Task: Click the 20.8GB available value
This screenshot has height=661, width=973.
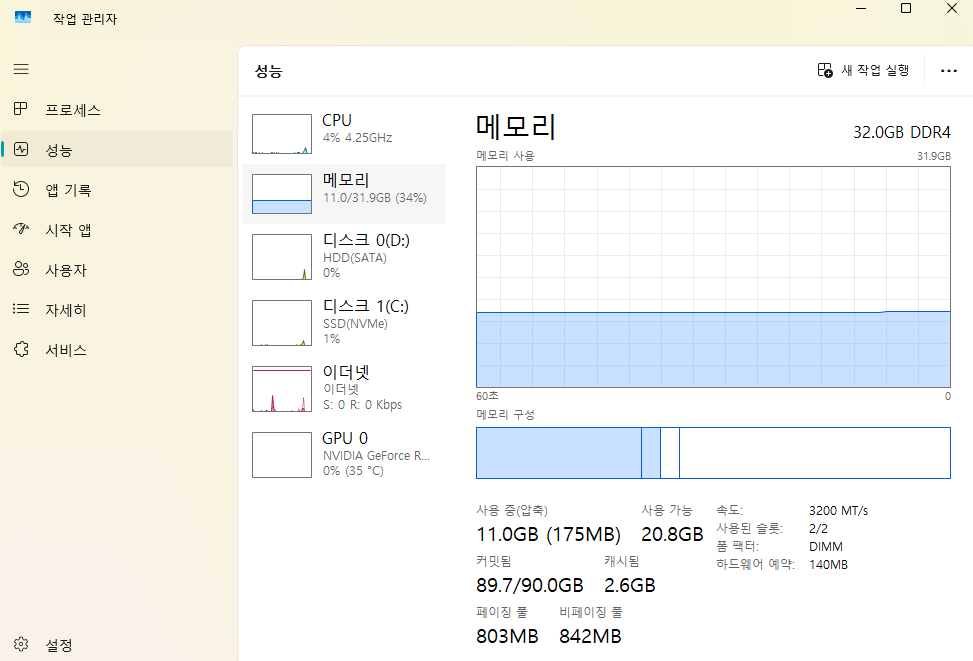Action: (x=672, y=534)
